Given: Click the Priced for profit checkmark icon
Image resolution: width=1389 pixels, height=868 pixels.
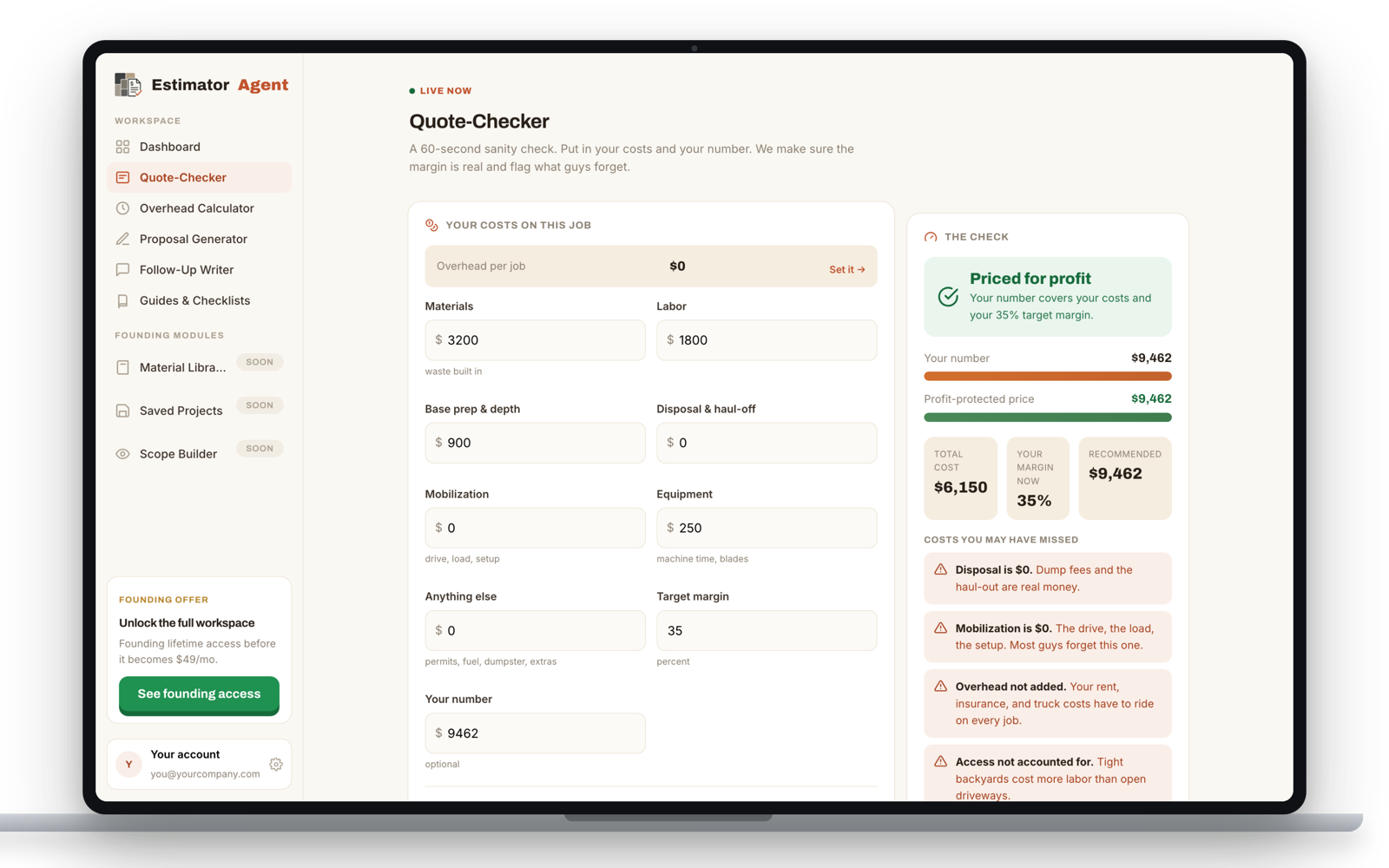Looking at the screenshot, I should click(948, 297).
